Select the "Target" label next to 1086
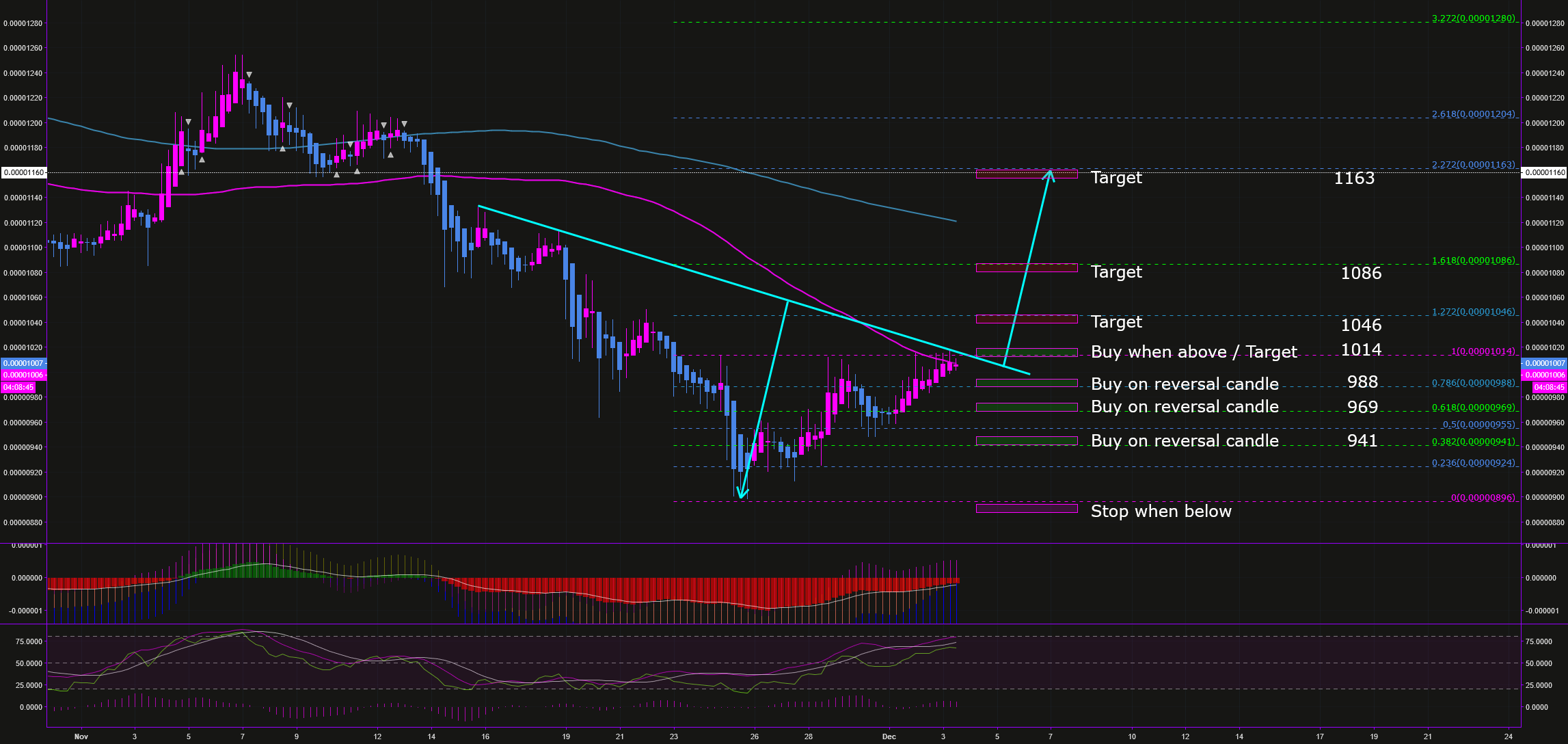The width and height of the screenshot is (1568, 744). [1116, 272]
